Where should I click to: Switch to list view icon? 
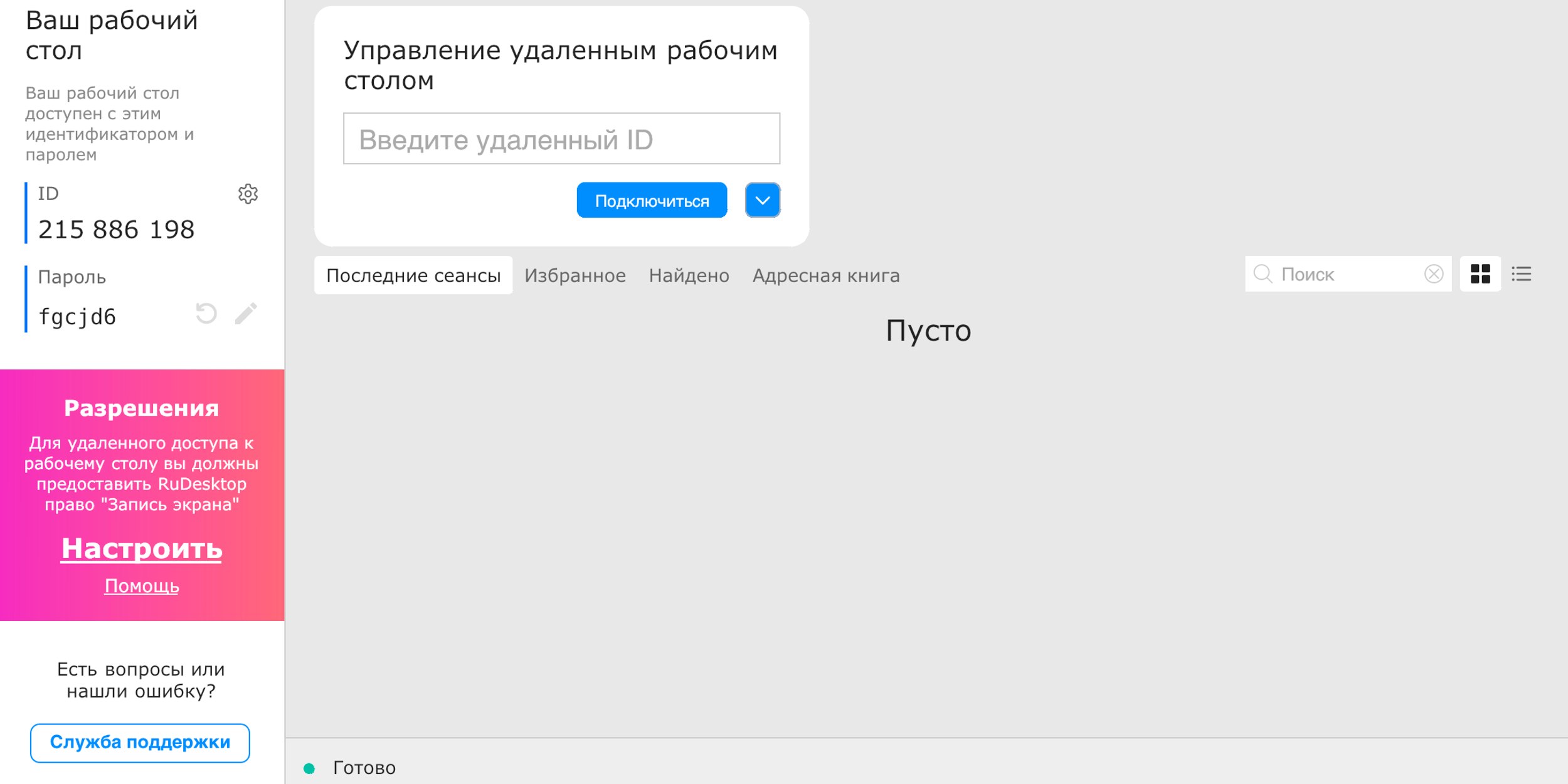point(1521,274)
